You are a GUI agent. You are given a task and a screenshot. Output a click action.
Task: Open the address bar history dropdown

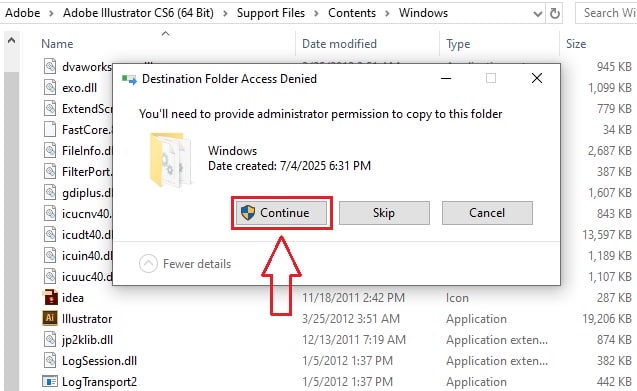click(x=537, y=14)
